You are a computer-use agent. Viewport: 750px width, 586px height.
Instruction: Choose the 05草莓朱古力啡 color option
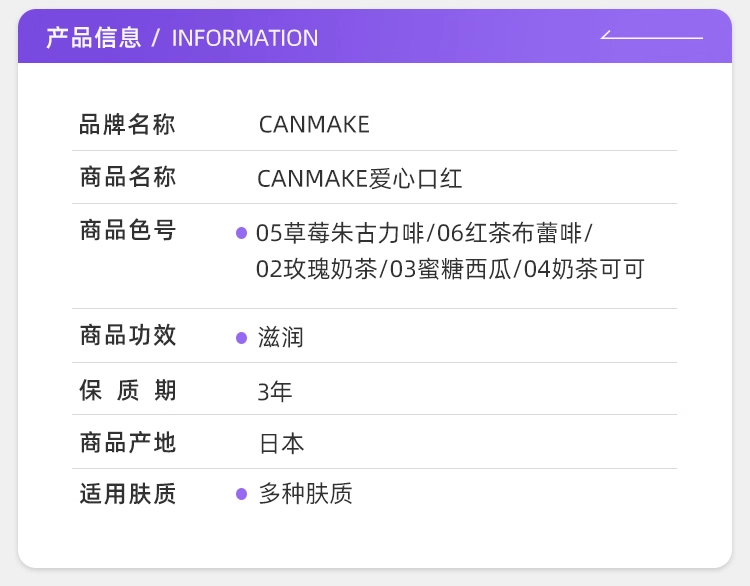pos(340,233)
